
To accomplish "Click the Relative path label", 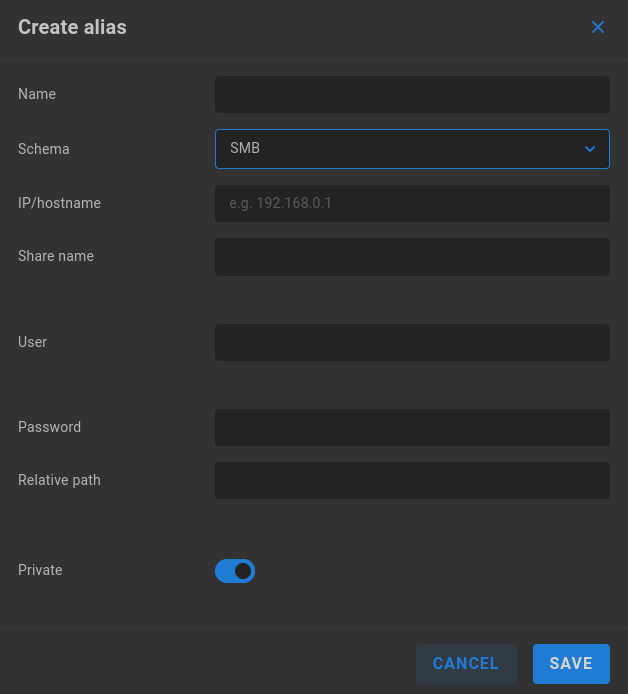I will point(59,480).
